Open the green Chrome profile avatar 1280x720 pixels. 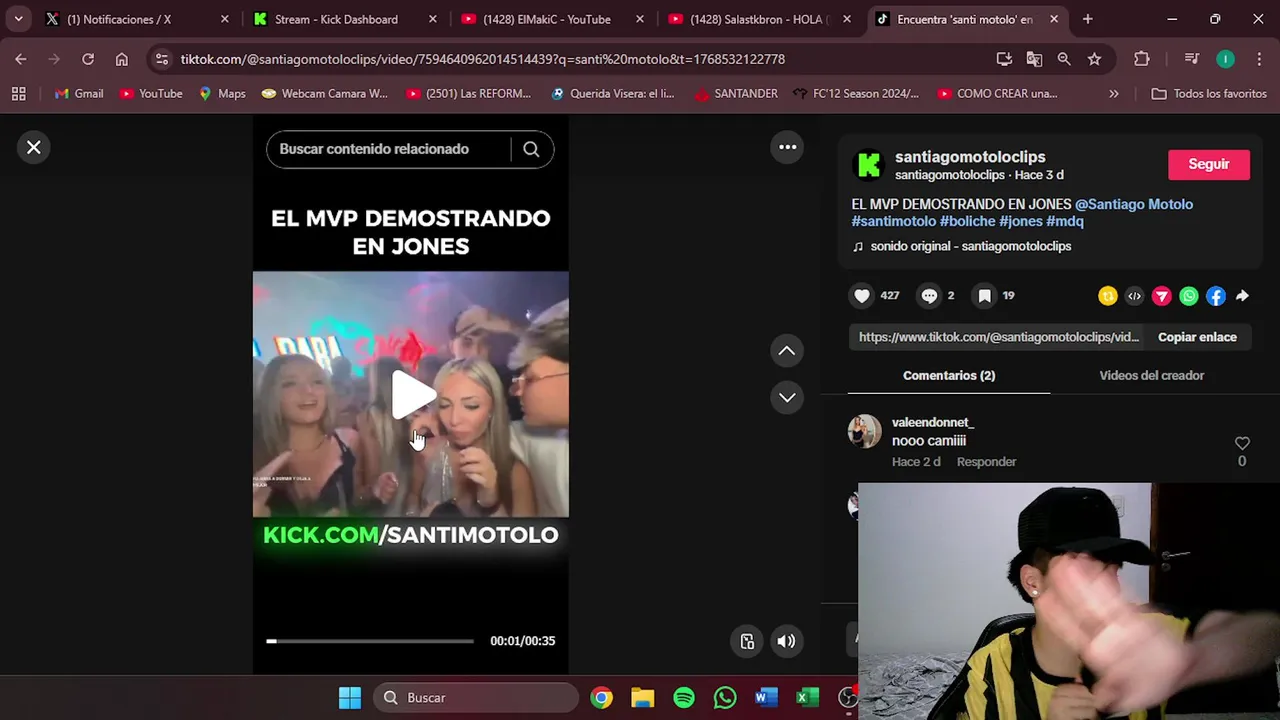1225,59
